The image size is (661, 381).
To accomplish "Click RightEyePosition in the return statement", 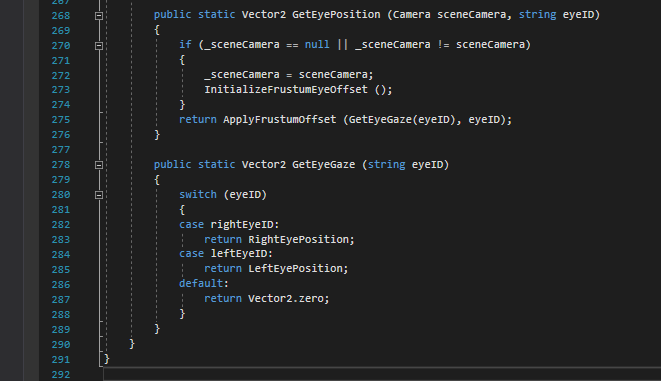I will click(x=298, y=239).
